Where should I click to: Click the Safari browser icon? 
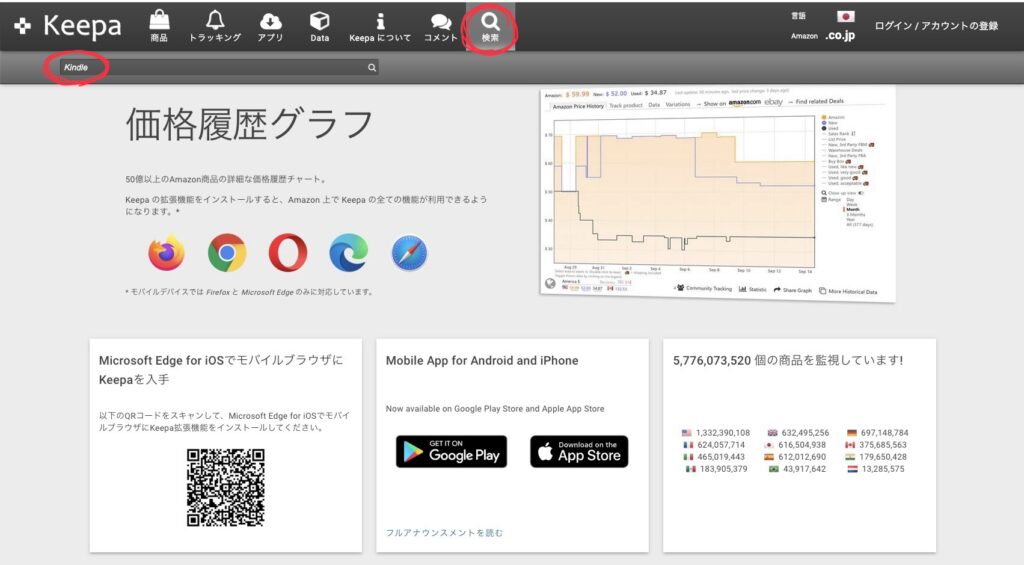point(409,253)
